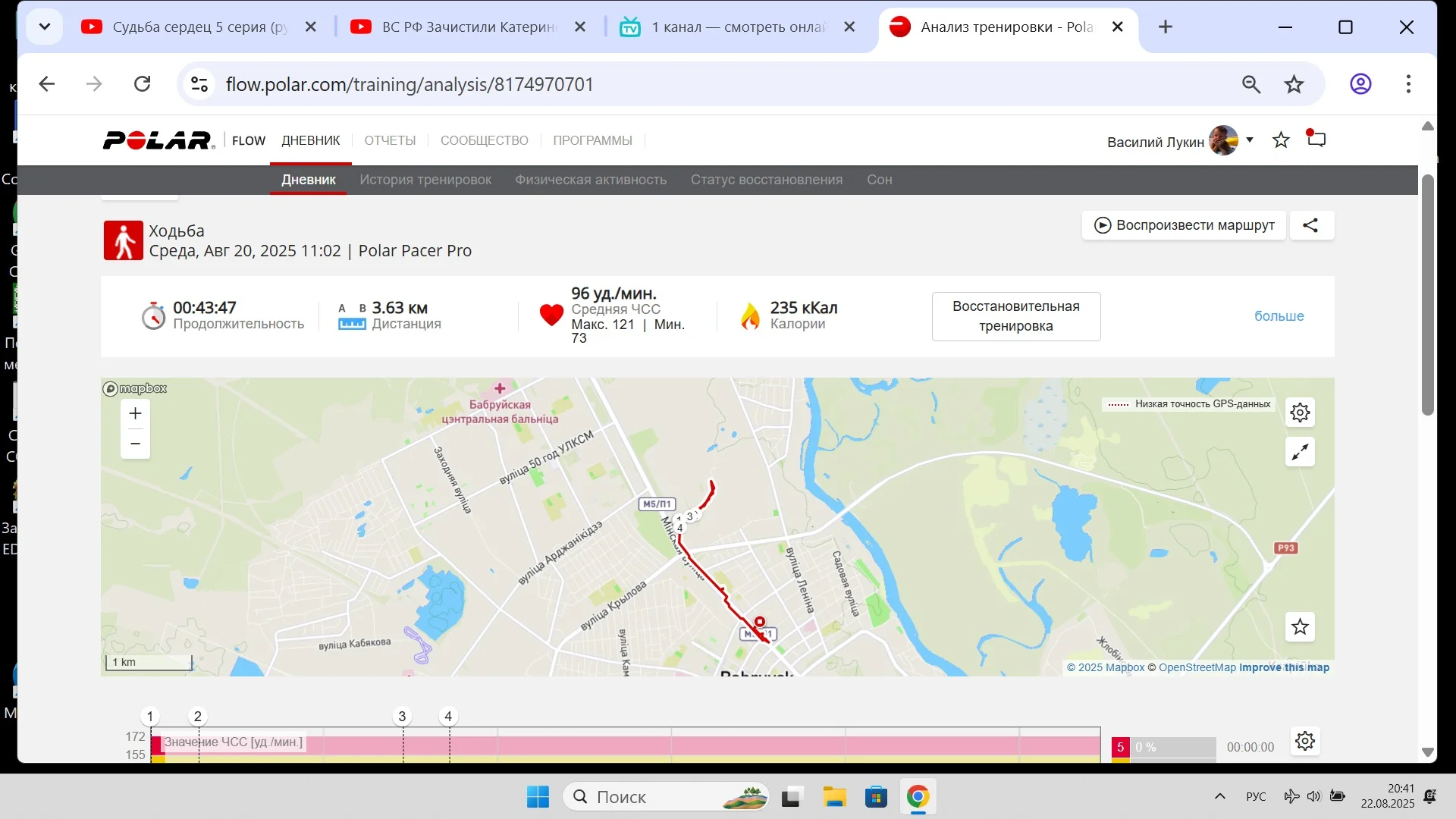Click the map favorite star icon
Viewport: 1456px width, 819px height.
pyautogui.click(x=1300, y=627)
